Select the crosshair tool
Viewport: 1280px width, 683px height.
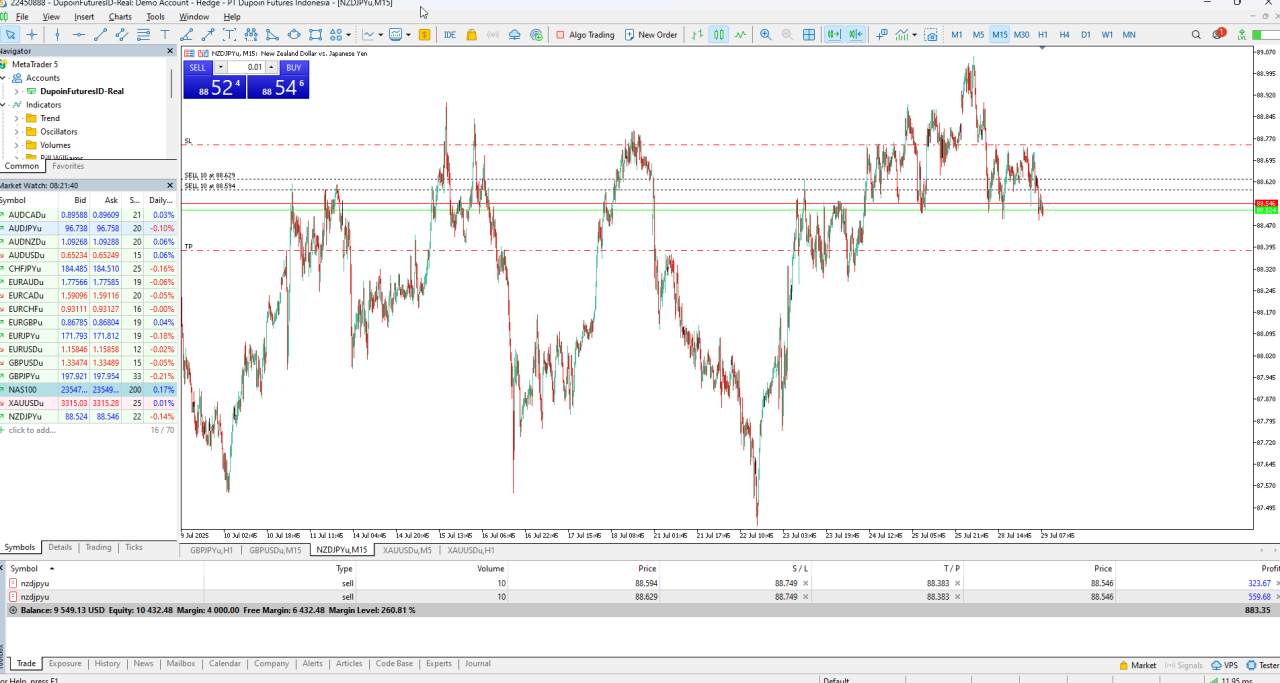[x=32, y=34]
